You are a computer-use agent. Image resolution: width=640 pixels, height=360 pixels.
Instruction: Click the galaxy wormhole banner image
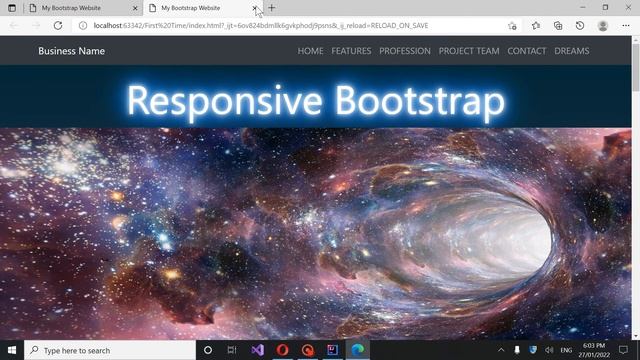tap(316, 233)
